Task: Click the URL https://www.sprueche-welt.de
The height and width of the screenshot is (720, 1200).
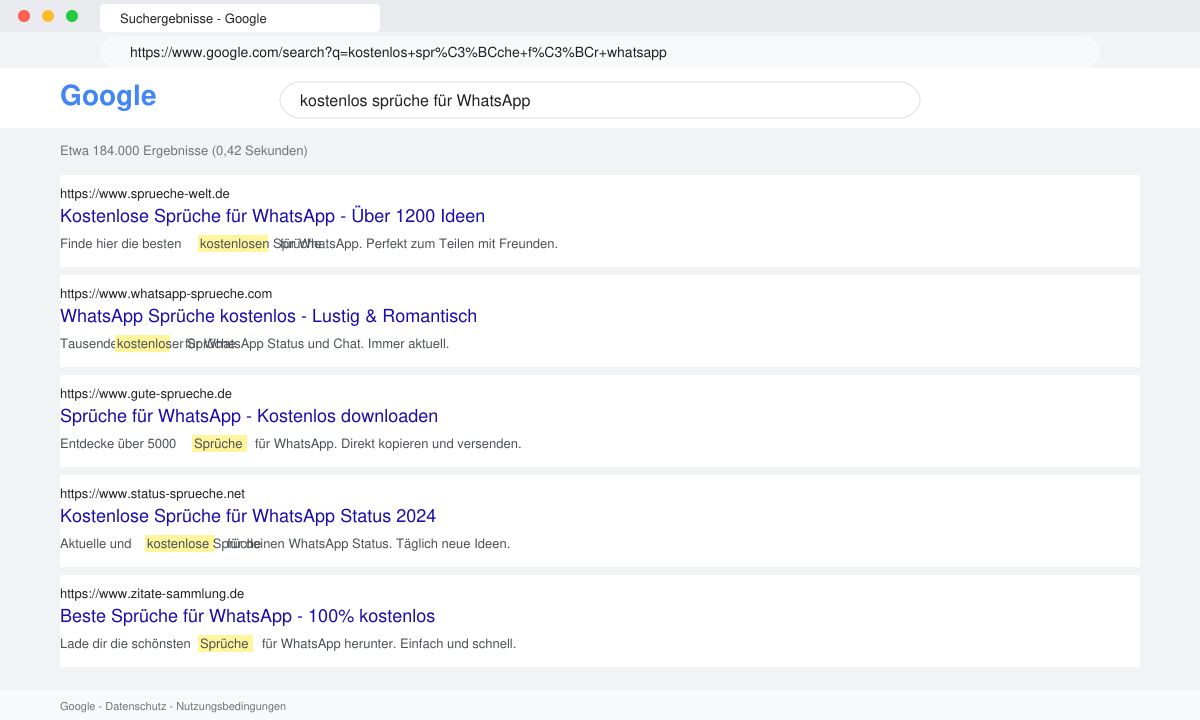Action: pos(145,194)
